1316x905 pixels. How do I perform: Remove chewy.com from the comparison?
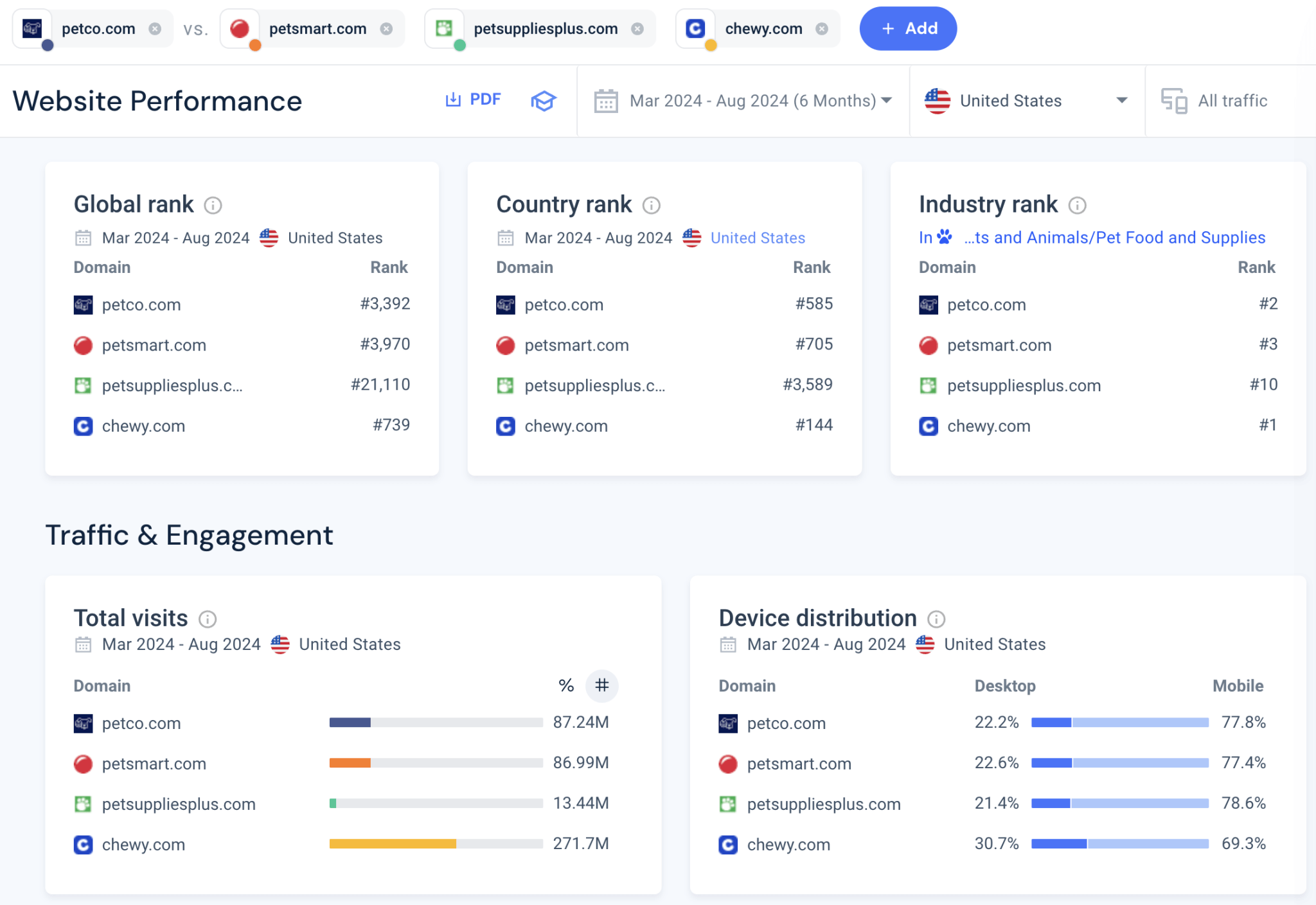click(822, 29)
